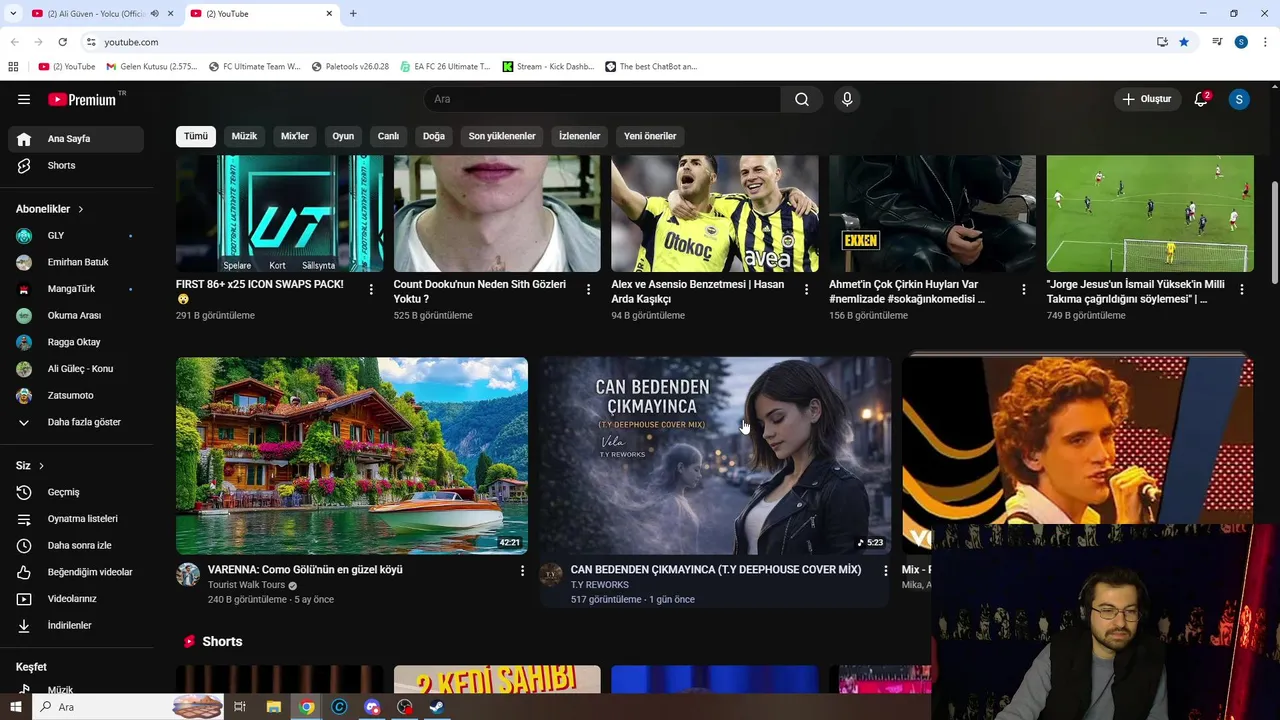Open more options for Count Dooku video
Screen dimensions: 1280x720
588,289
